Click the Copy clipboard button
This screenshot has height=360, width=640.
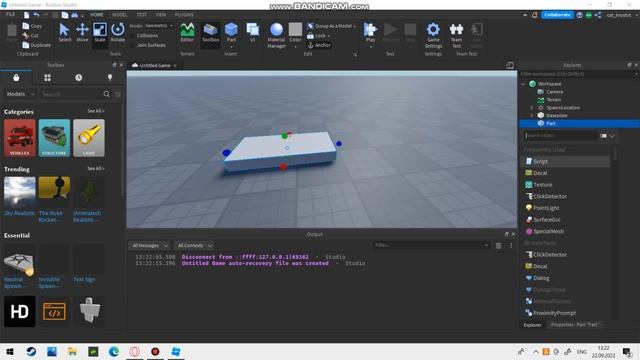click(x=32, y=26)
